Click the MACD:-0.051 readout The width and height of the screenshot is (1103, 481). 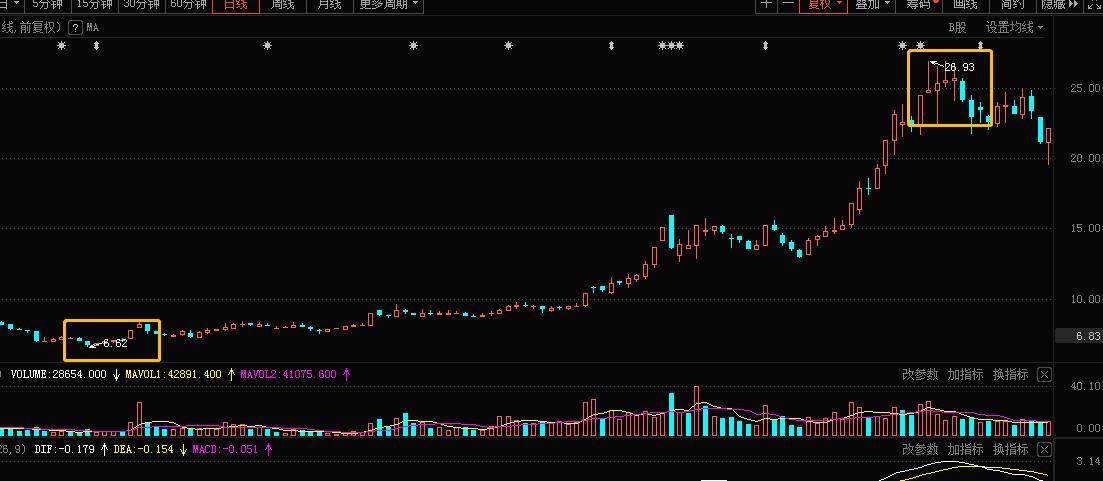[224, 449]
